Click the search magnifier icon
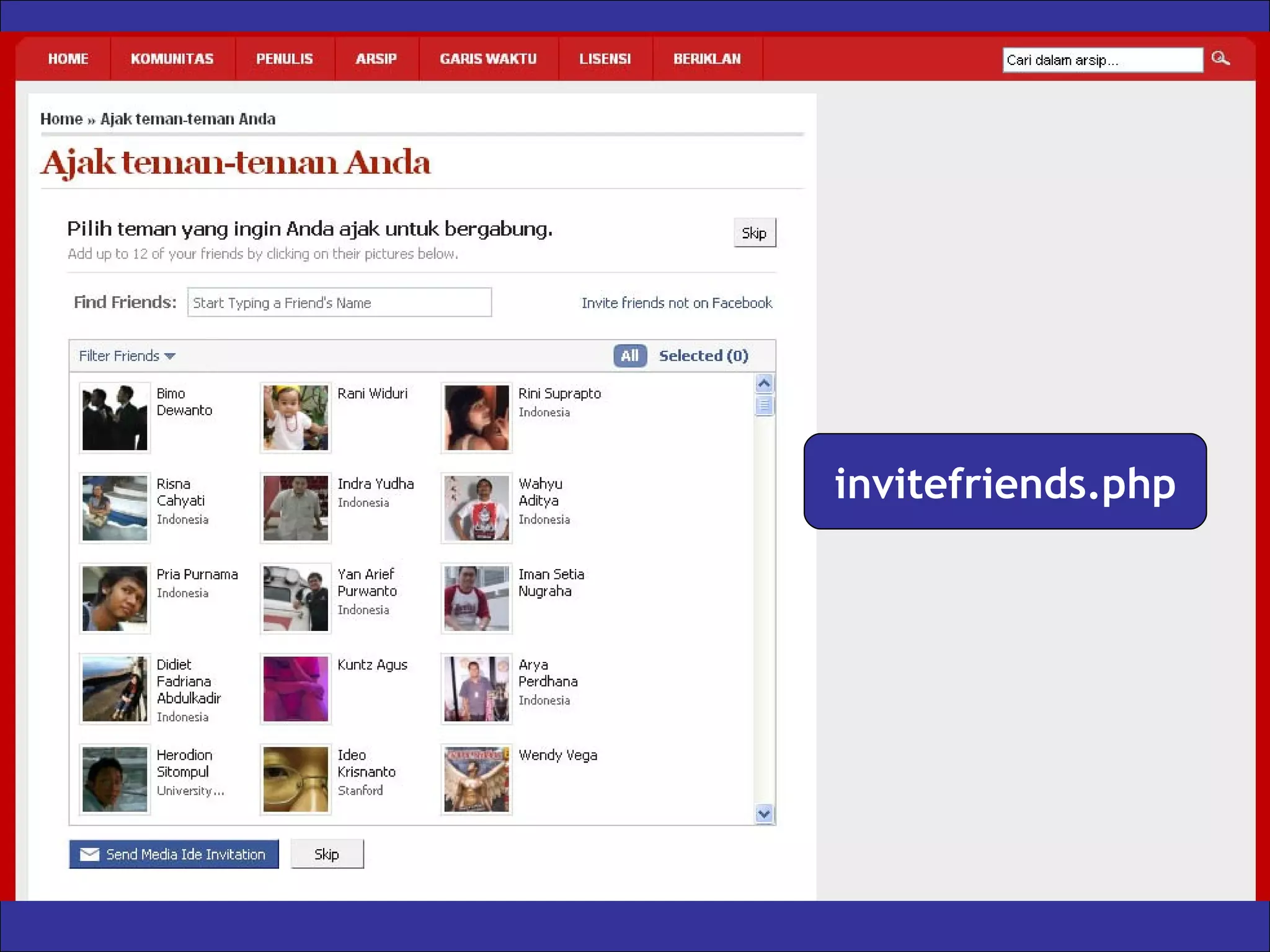Screen dimensions: 1270x952 click(x=1220, y=59)
